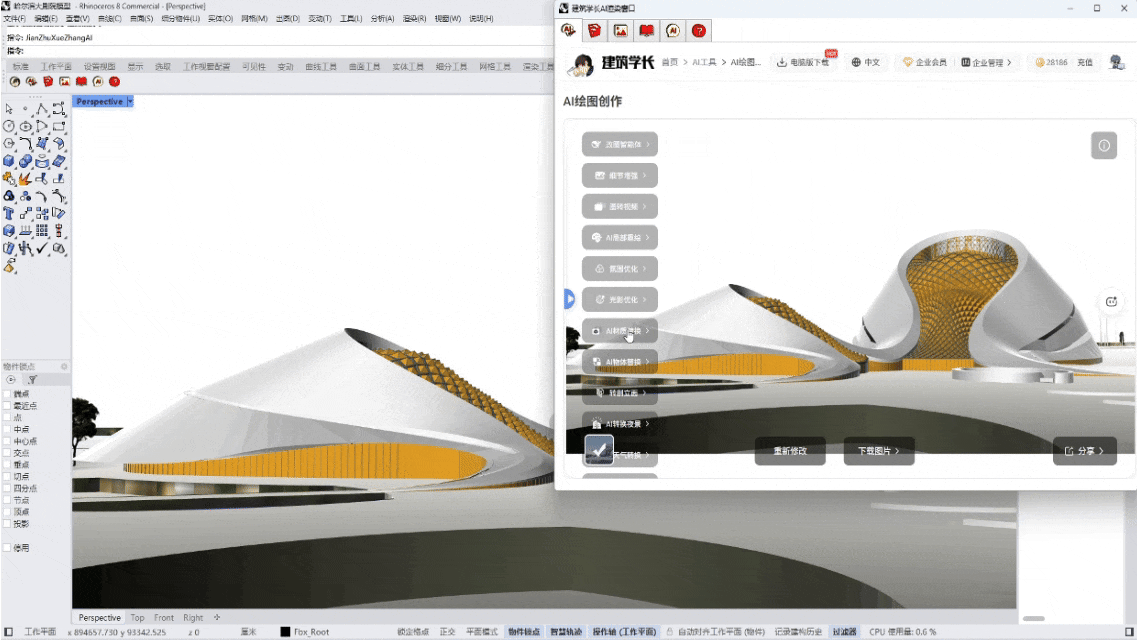Click the image icon in AI window toolbar
The width and height of the screenshot is (1138, 640).
pos(621,30)
